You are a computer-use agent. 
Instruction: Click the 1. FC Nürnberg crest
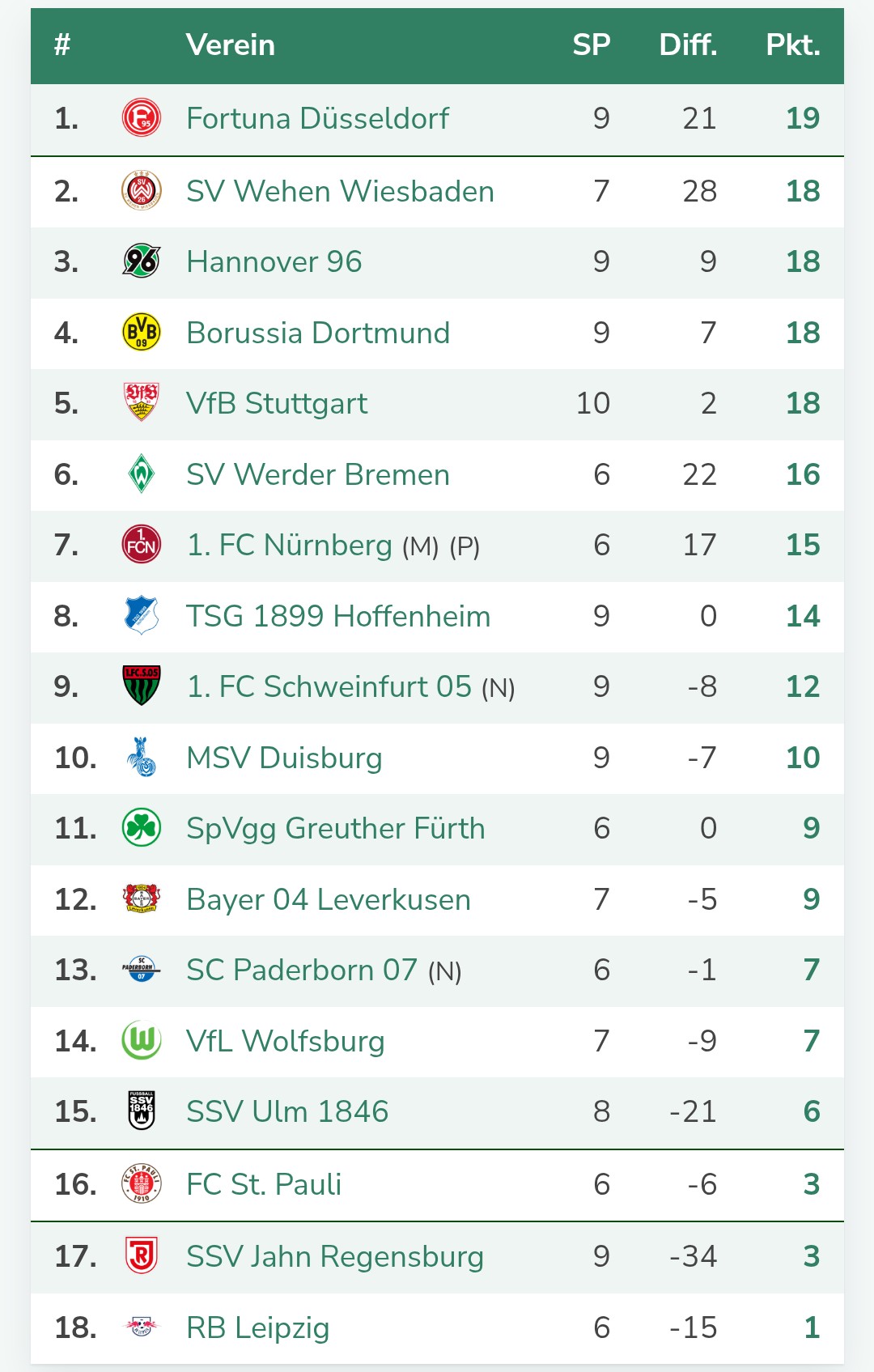pyautogui.click(x=141, y=545)
